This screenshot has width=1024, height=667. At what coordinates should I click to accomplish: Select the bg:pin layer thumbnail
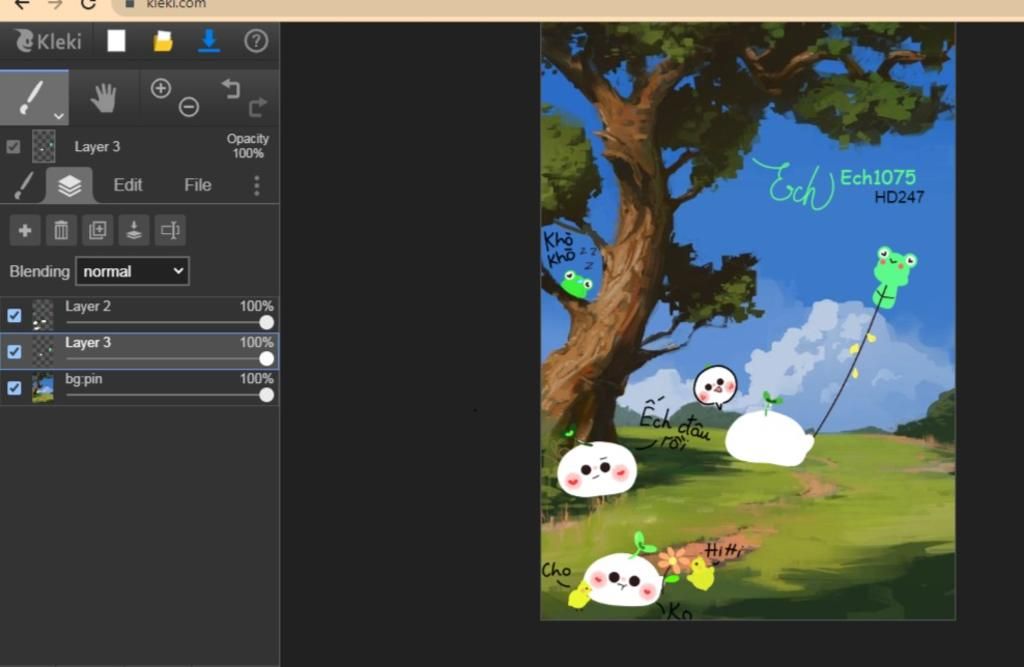pyautogui.click(x=43, y=387)
